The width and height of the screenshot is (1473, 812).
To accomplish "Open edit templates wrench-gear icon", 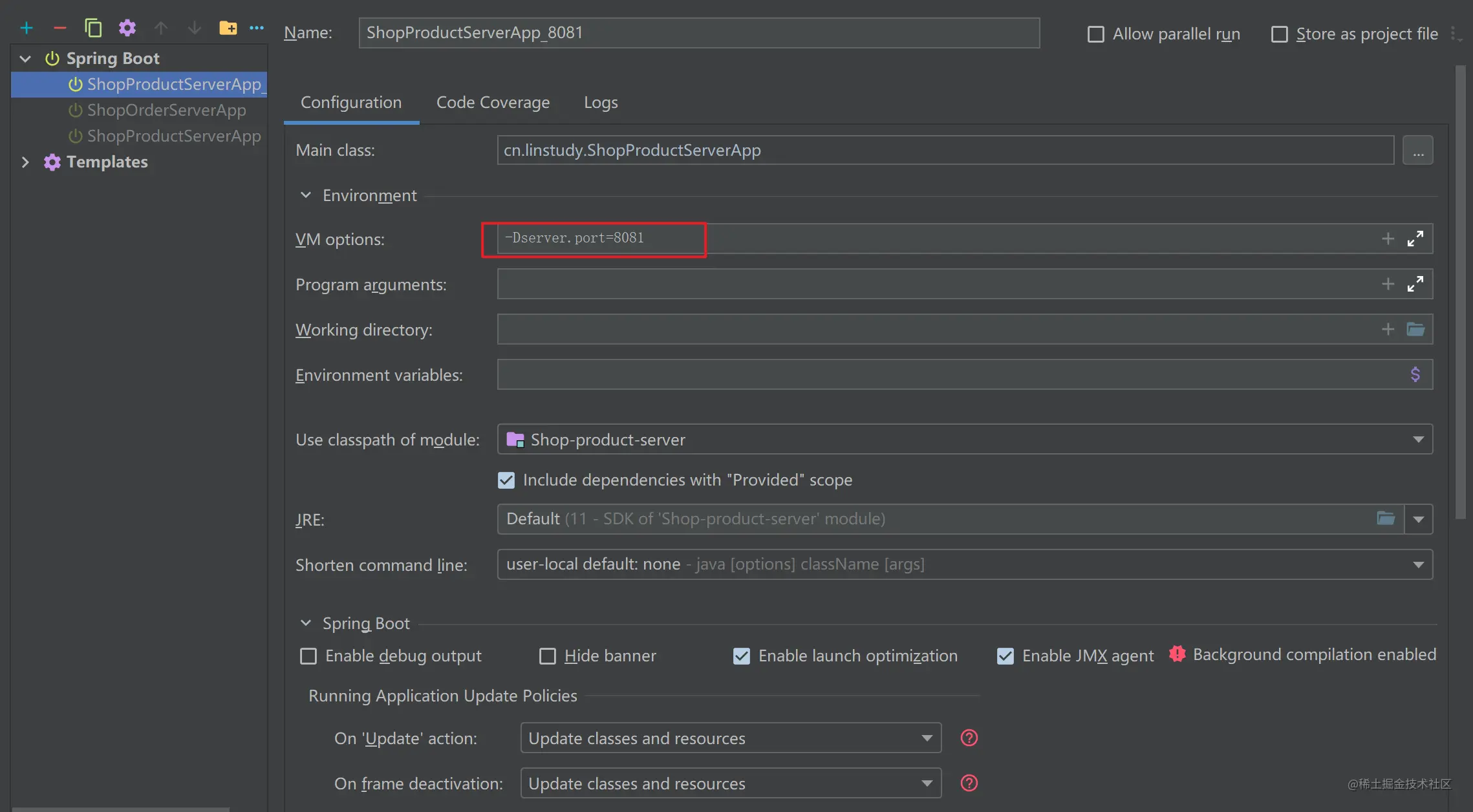I will click(x=127, y=28).
